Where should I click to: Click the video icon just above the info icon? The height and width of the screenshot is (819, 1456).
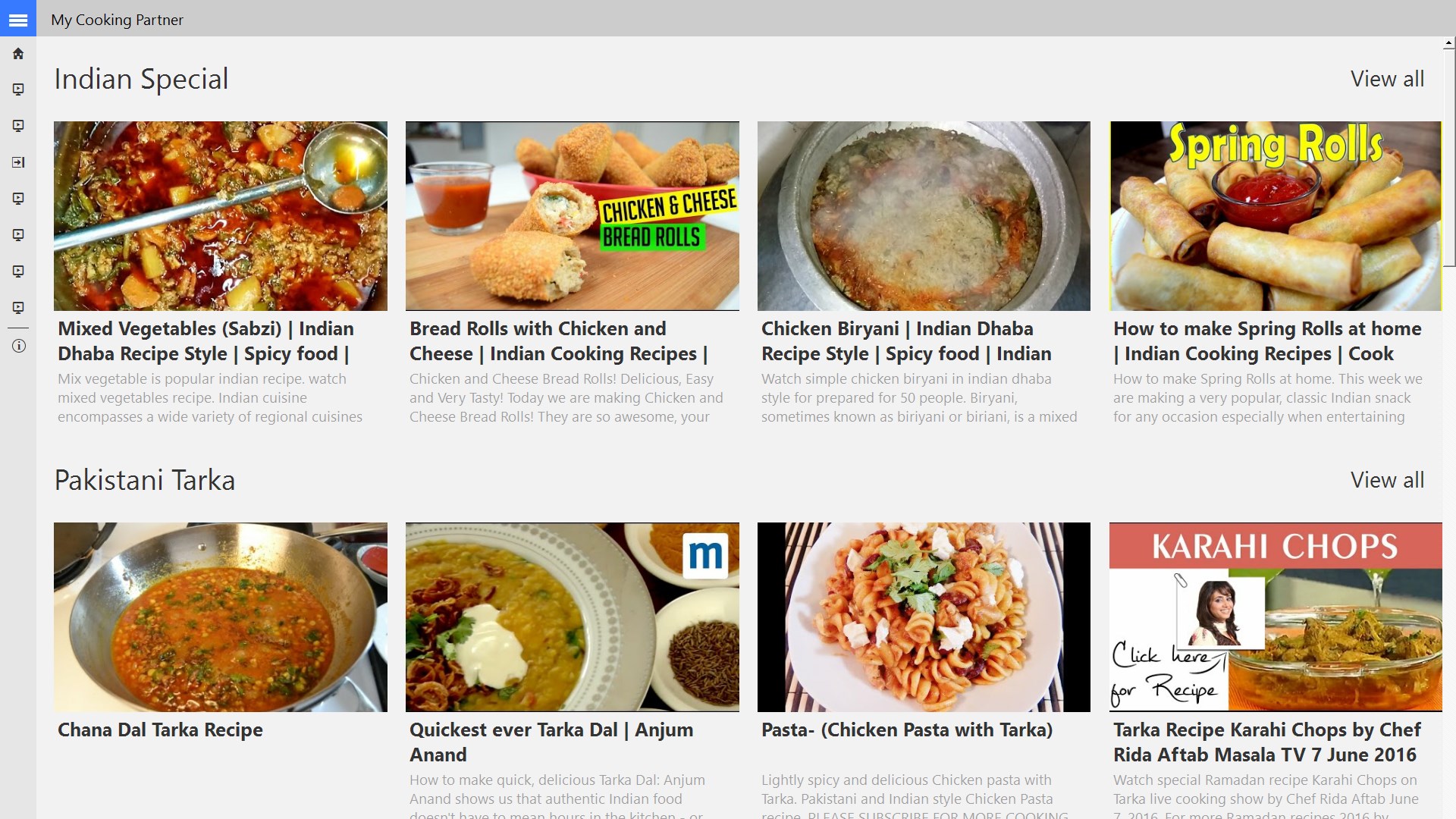pos(18,308)
